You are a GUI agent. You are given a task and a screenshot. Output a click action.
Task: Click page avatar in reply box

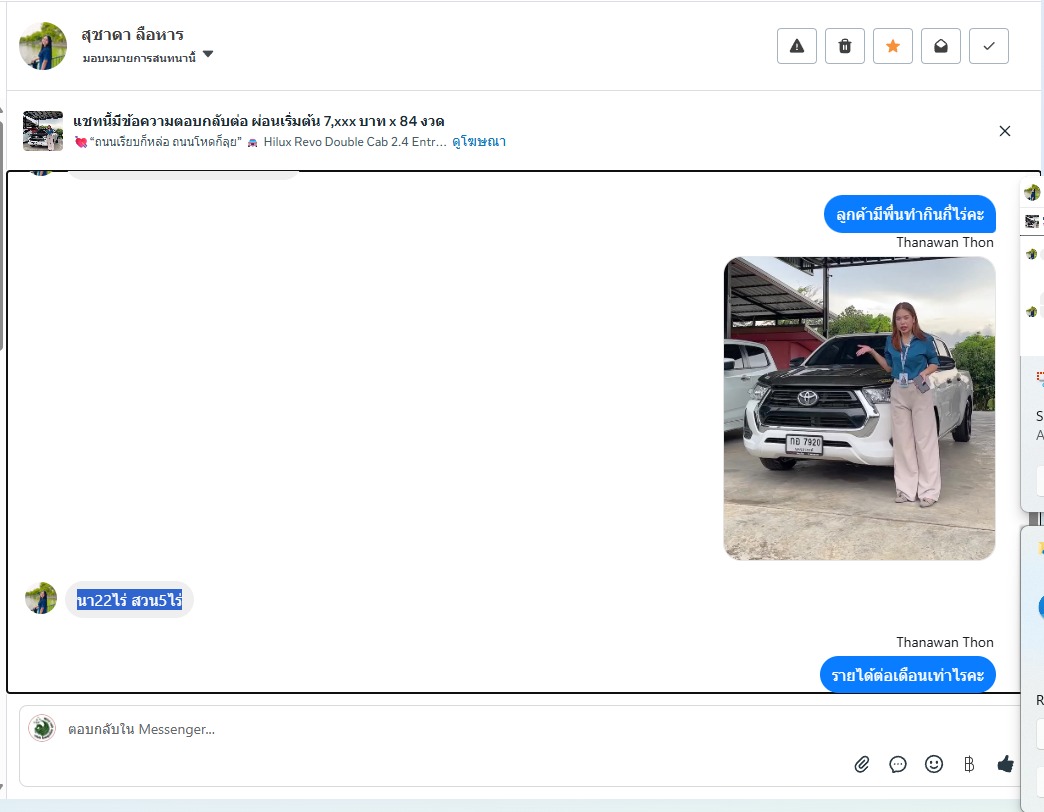[42, 728]
